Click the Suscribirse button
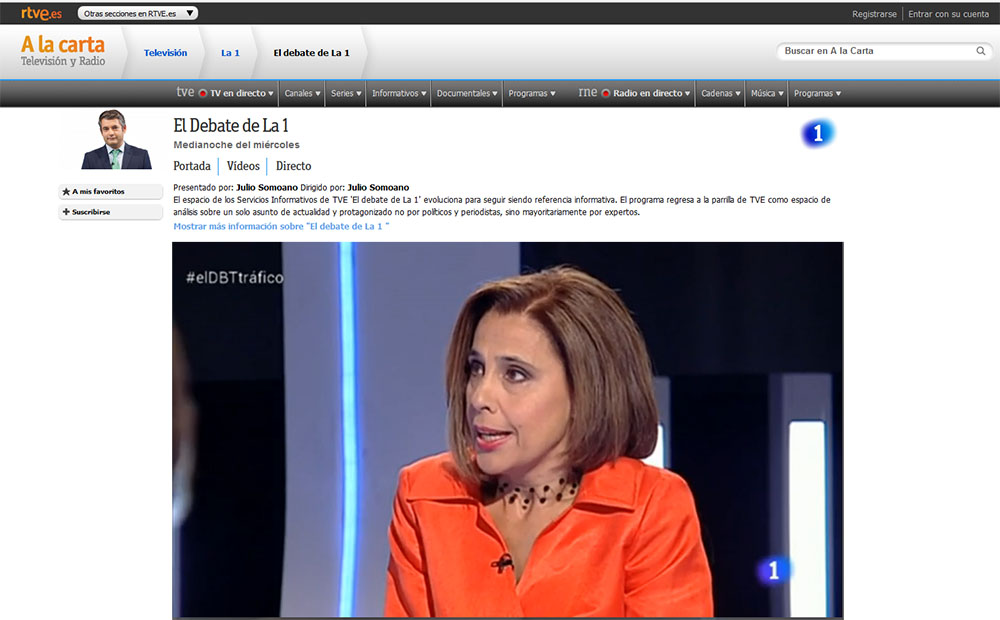Image resolution: width=1000 pixels, height=620 pixels. 111,212
